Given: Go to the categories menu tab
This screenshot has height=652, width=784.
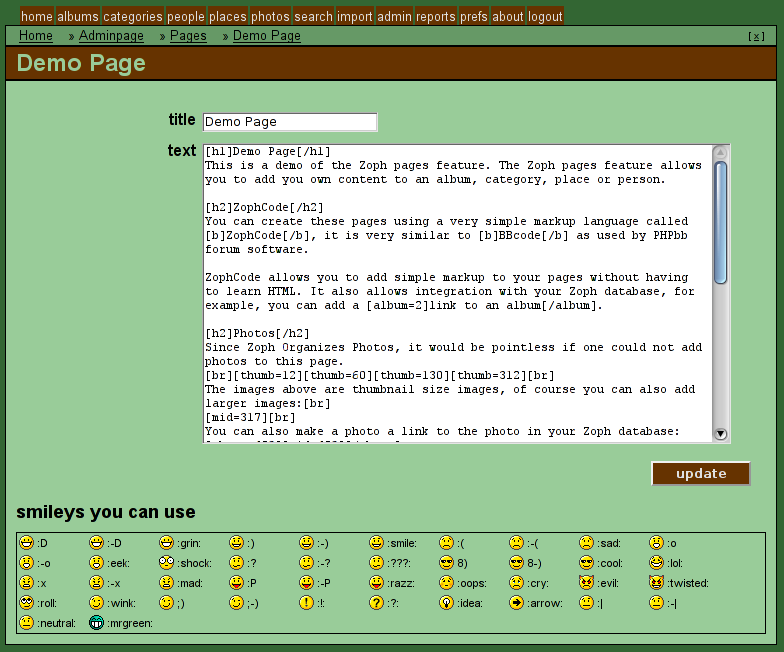Looking at the screenshot, I should point(132,17).
